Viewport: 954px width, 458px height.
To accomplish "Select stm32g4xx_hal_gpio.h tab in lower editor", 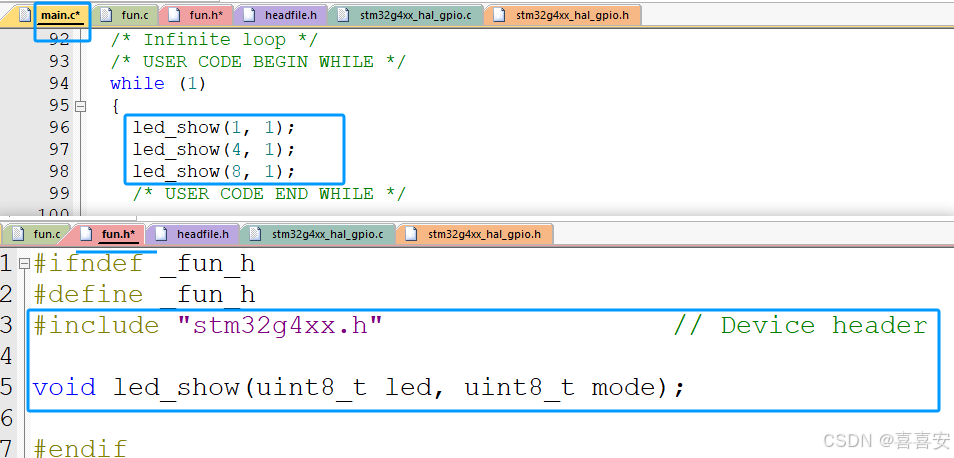I will tap(476, 234).
